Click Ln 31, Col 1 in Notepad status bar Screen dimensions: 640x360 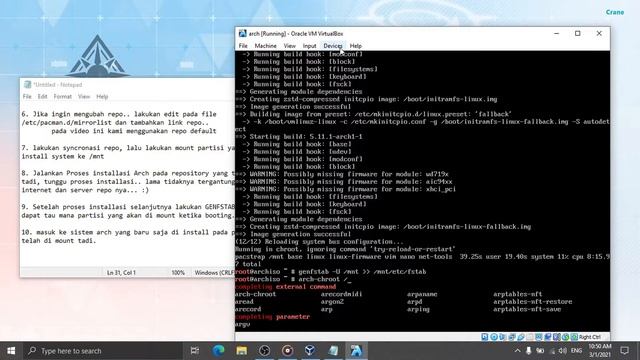[121, 272]
